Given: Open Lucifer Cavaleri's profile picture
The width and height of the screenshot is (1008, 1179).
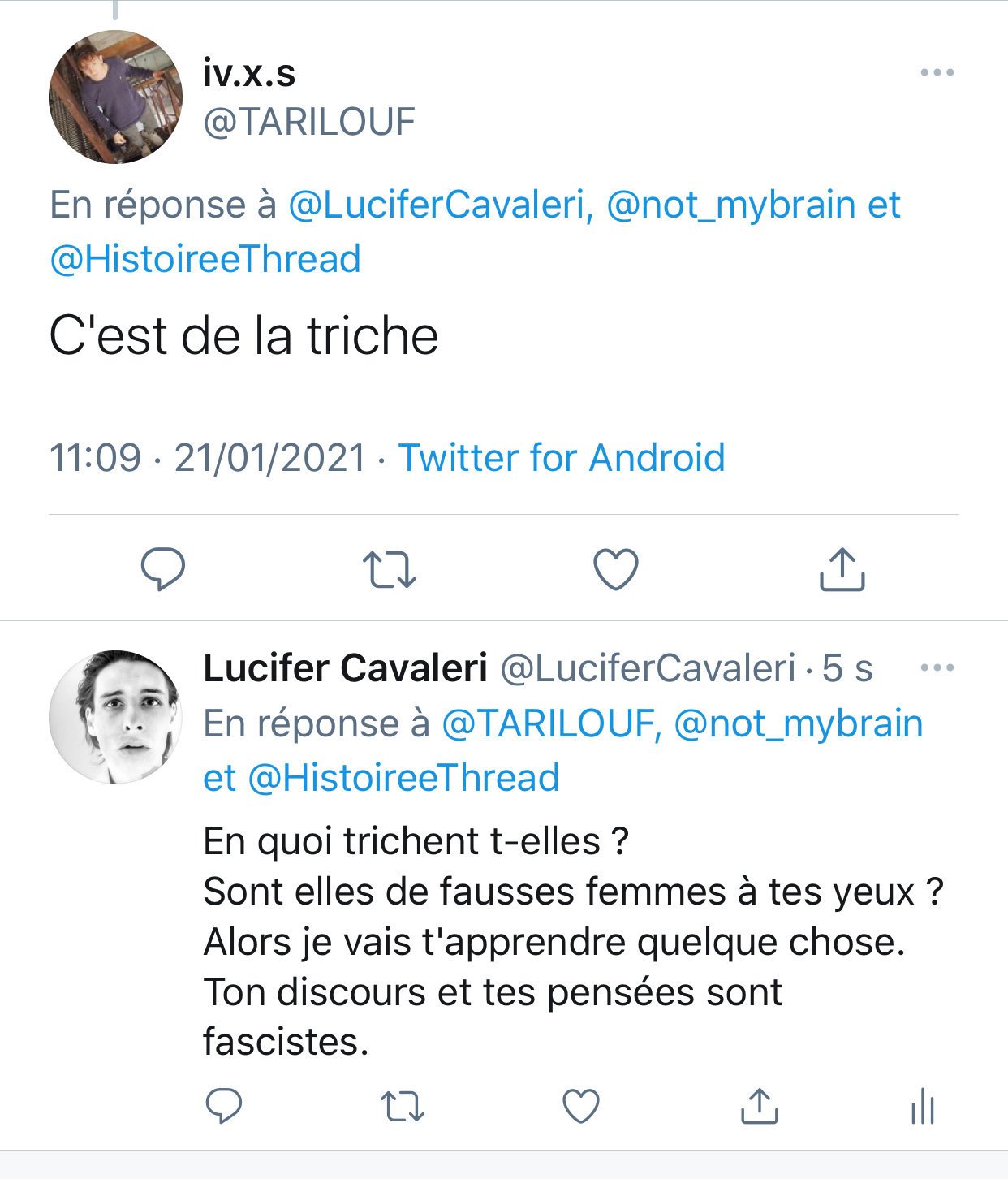Looking at the screenshot, I should [x=115, y=716].
